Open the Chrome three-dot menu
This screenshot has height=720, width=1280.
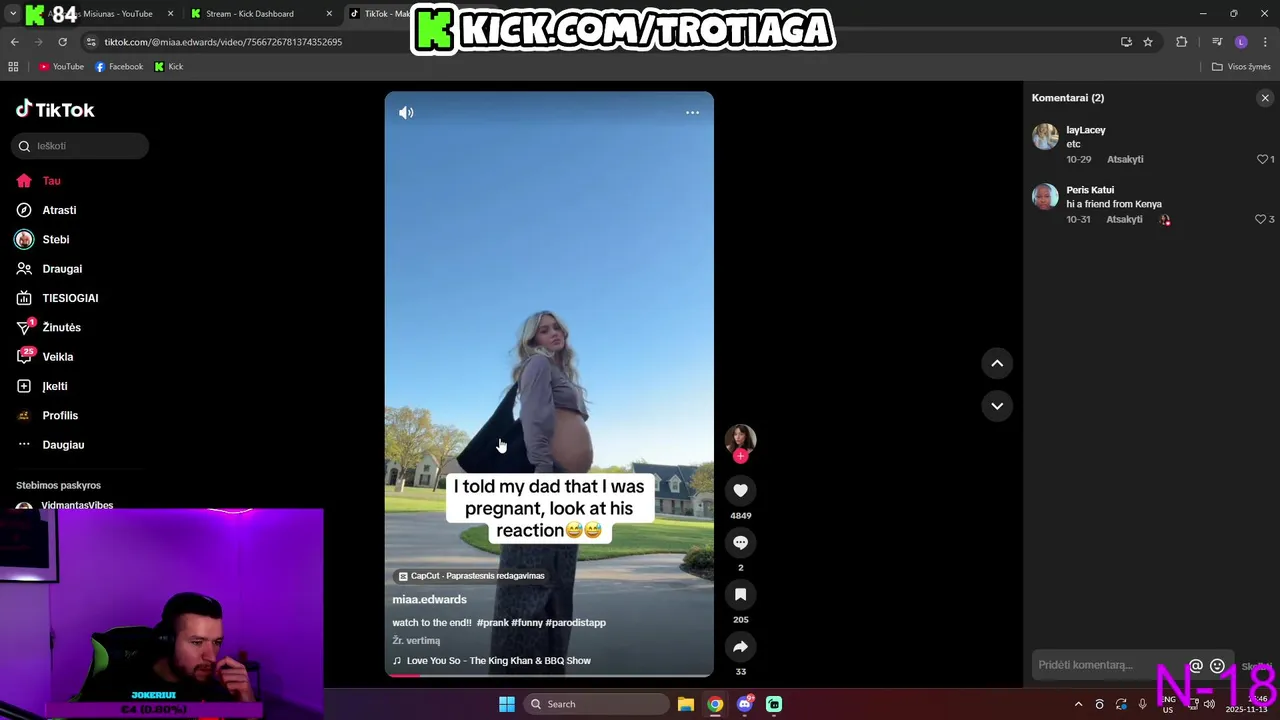(1265, 42)
